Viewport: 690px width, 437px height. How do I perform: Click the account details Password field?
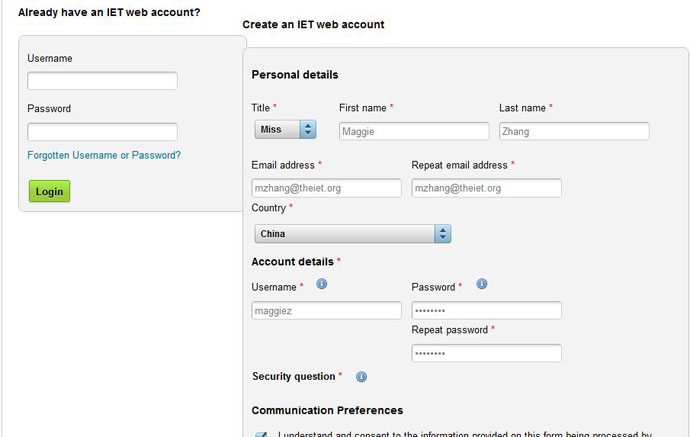(487, 311)
